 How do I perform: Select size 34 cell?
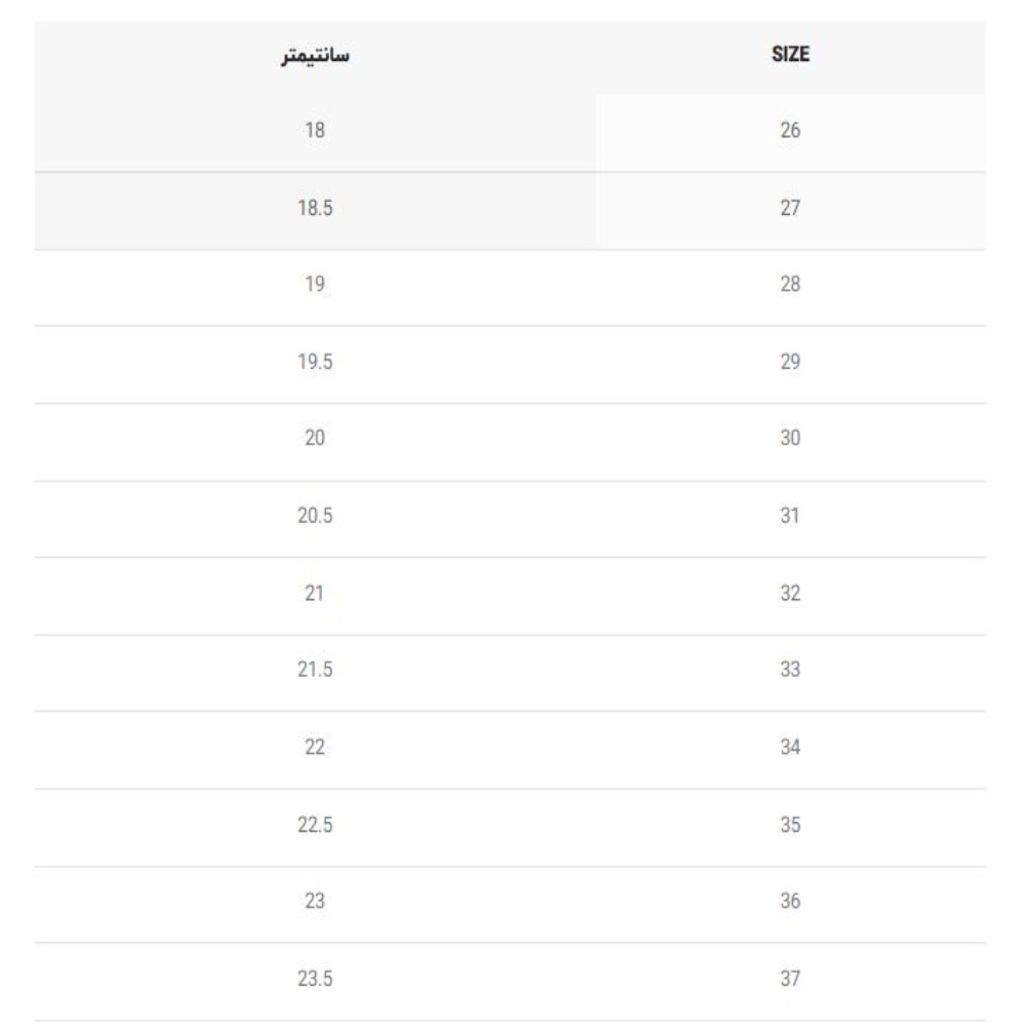point(790,747)
